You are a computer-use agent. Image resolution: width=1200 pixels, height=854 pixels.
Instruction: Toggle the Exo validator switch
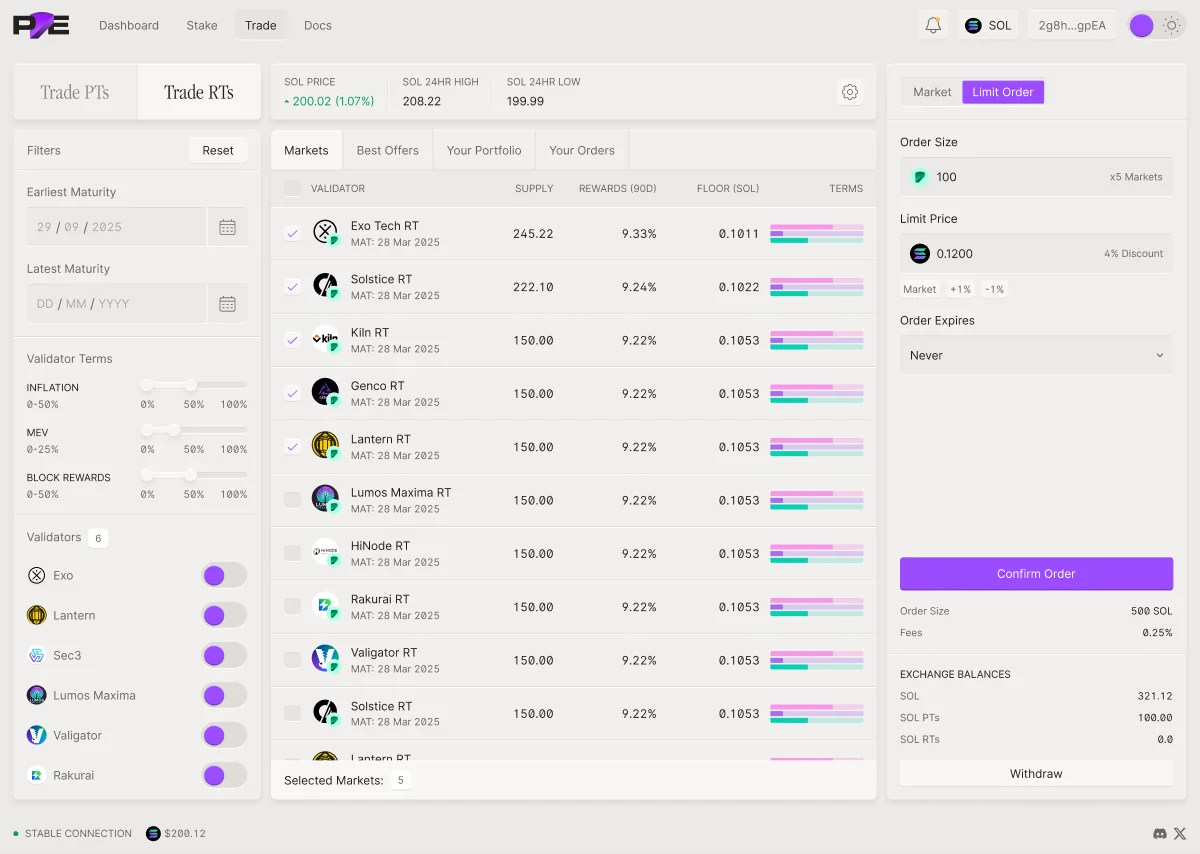point(224,575)
